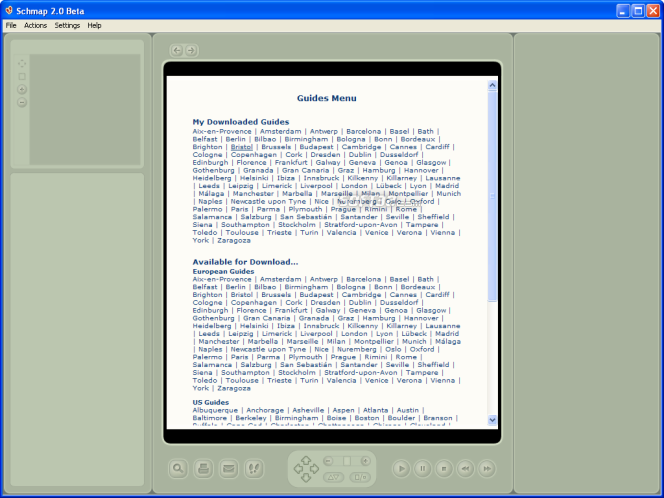664x498 pixels.
Task: Start playback with the play button
Action: click(x=401, y=469)
